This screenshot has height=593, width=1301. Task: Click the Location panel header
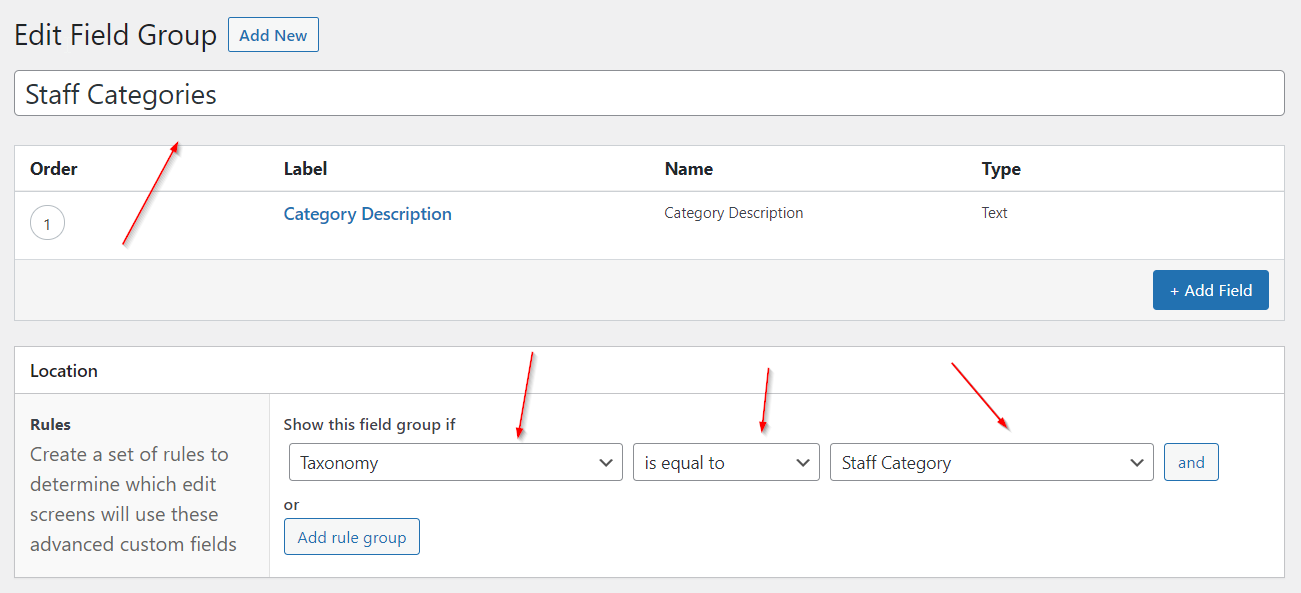pyautogui.click(x=64, y=371)
